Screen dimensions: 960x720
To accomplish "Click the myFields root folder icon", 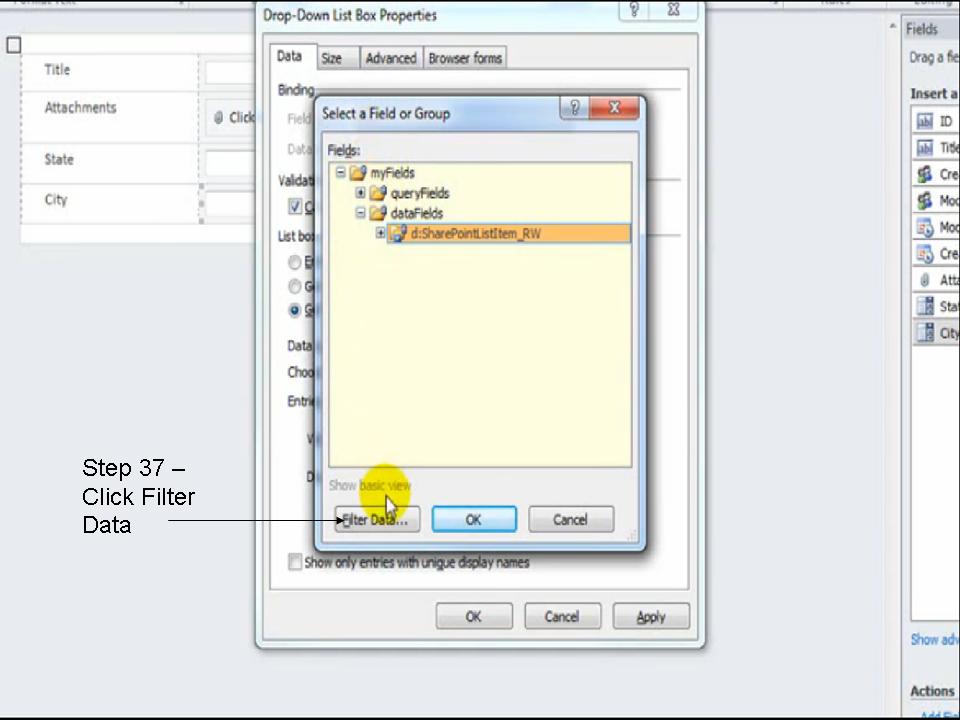I will [358, 173].
